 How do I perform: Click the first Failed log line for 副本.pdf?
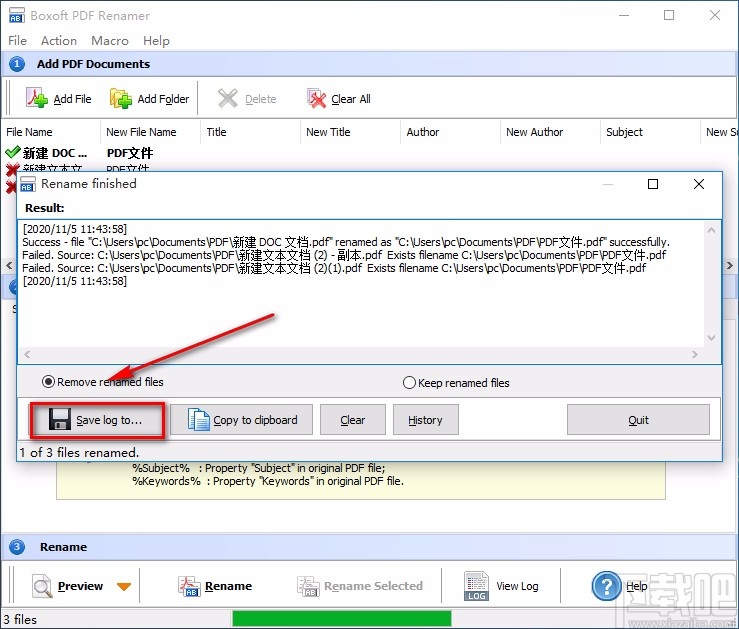pyautogui.click(x=344, y=255)
